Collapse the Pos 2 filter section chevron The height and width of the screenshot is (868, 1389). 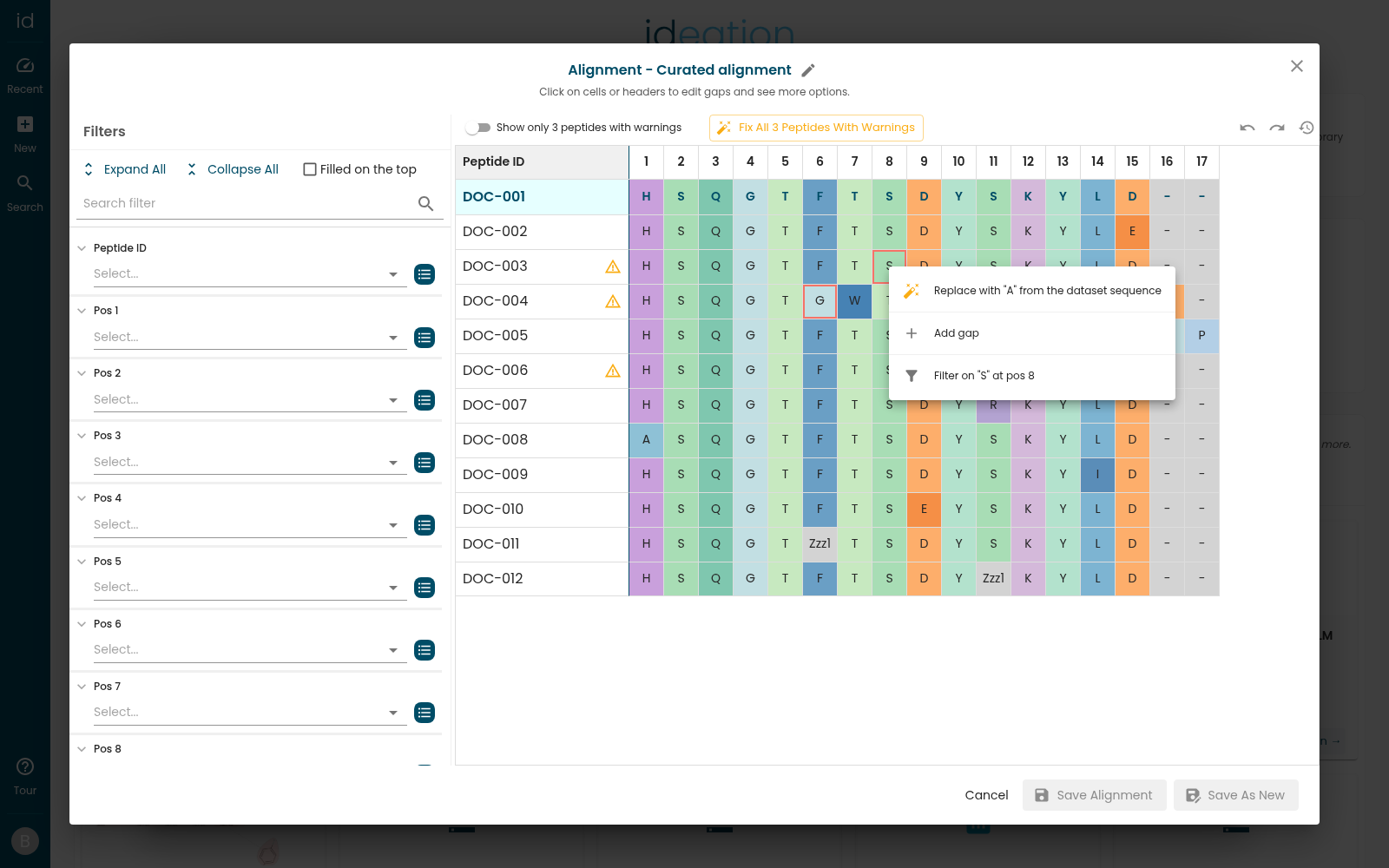[x=82, y=373]
